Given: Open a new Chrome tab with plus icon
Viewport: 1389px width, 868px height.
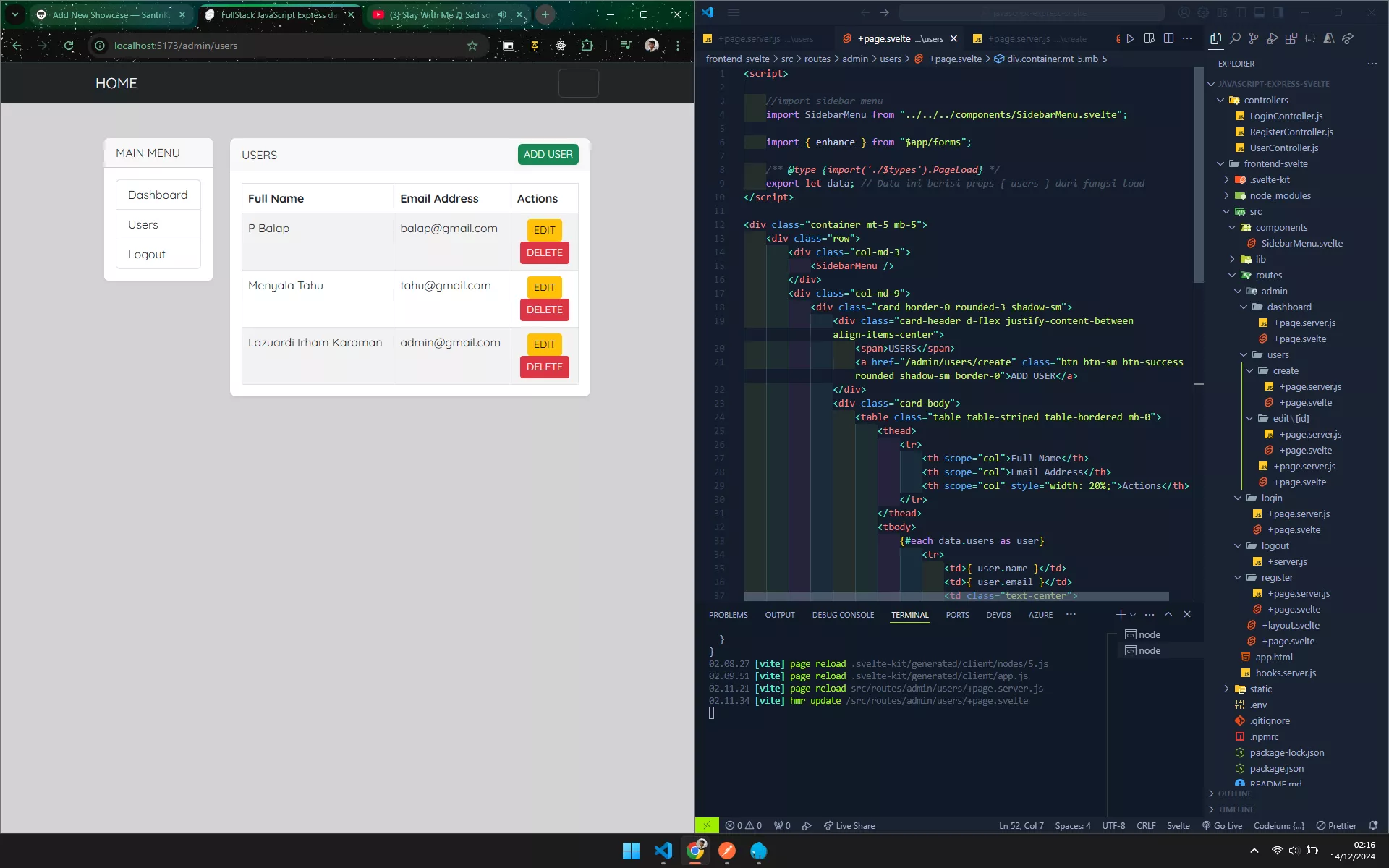Looking at the screenshot, I should click(x=545, y=14).
